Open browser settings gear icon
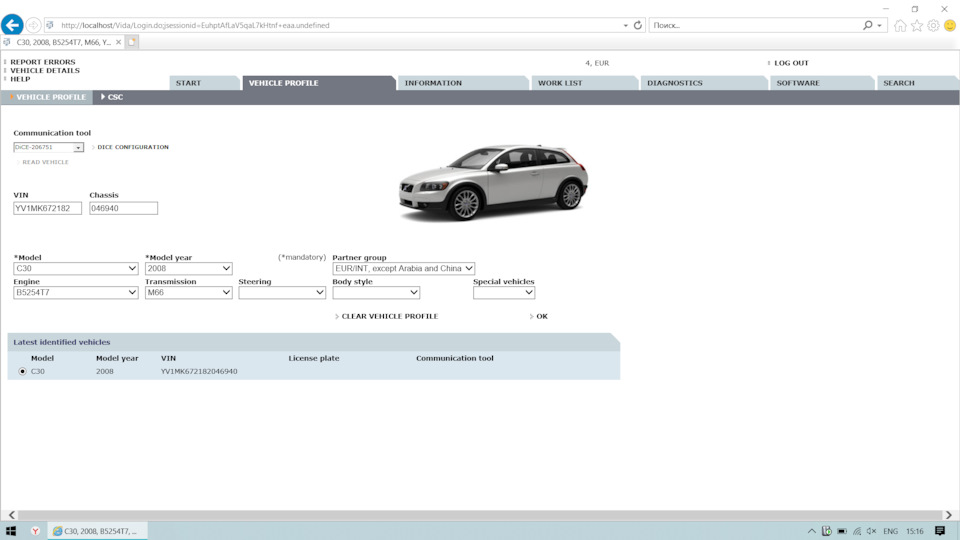 coord(933,25)
